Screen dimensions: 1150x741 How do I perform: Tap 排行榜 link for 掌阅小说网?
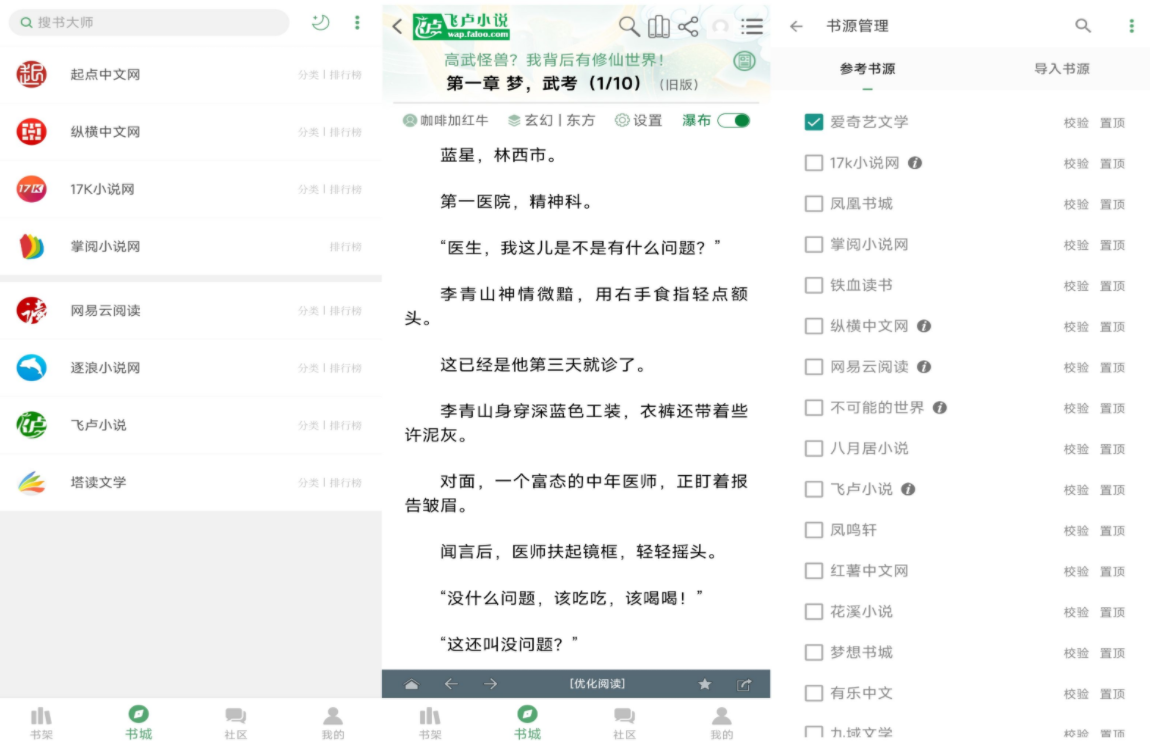(346, 247)
